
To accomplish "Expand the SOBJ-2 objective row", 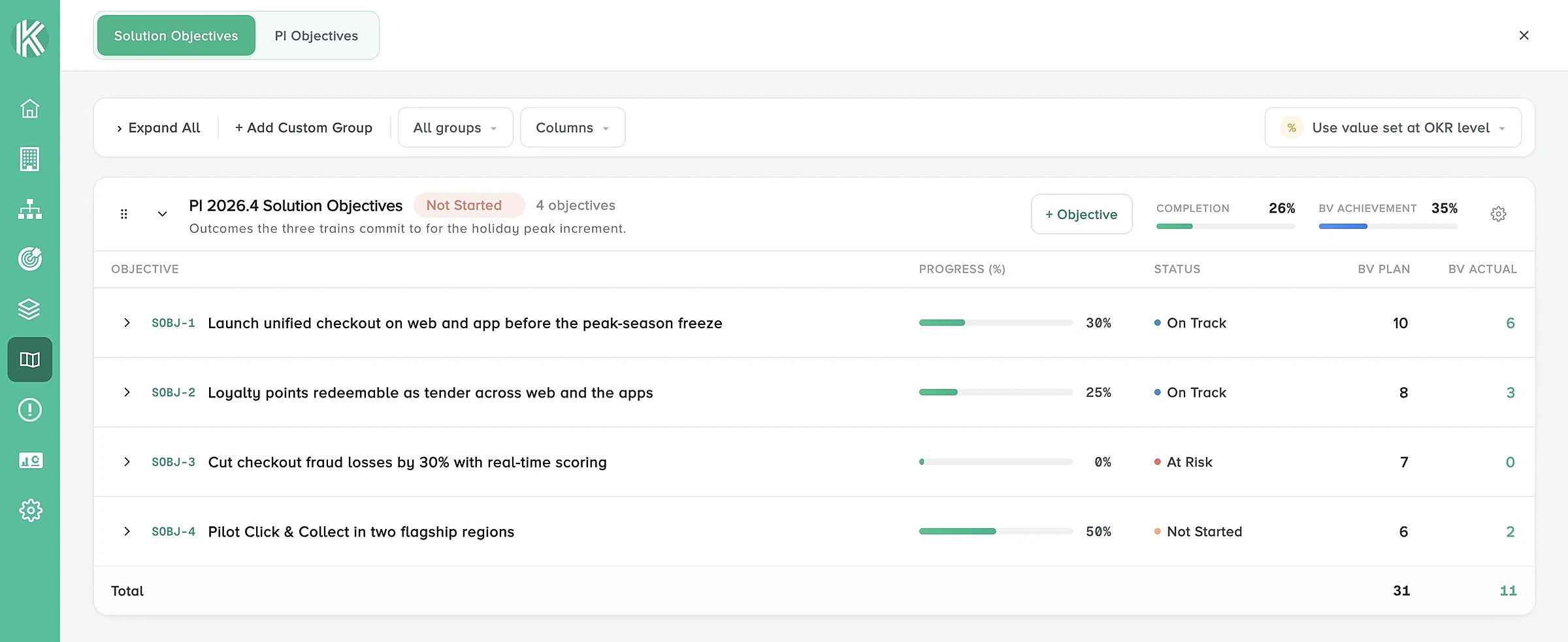I will (x=127, y=392).
